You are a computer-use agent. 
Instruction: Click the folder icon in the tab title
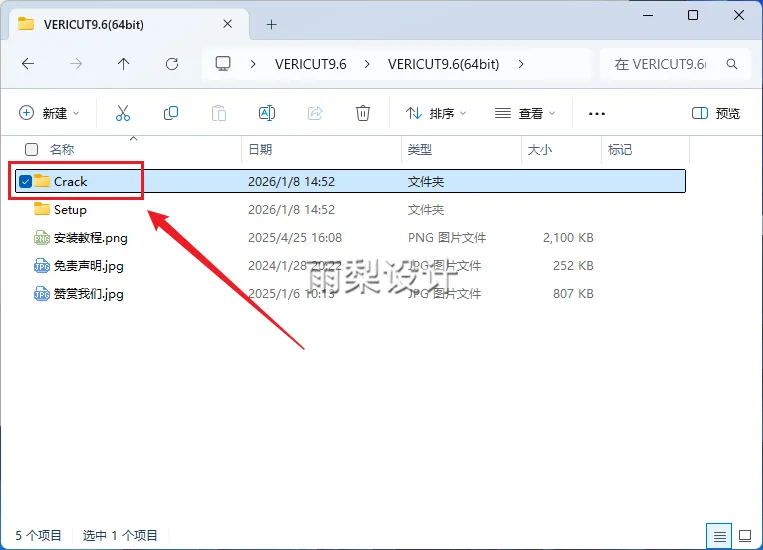pos(26,24)
